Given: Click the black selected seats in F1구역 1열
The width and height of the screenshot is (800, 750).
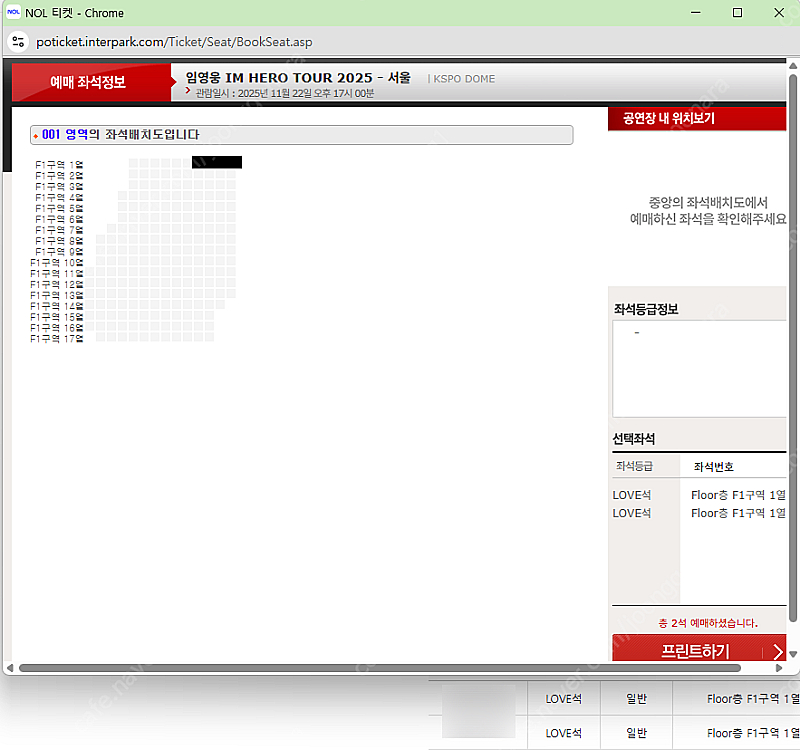Looking at the screenshot, I should pos(217,162).
